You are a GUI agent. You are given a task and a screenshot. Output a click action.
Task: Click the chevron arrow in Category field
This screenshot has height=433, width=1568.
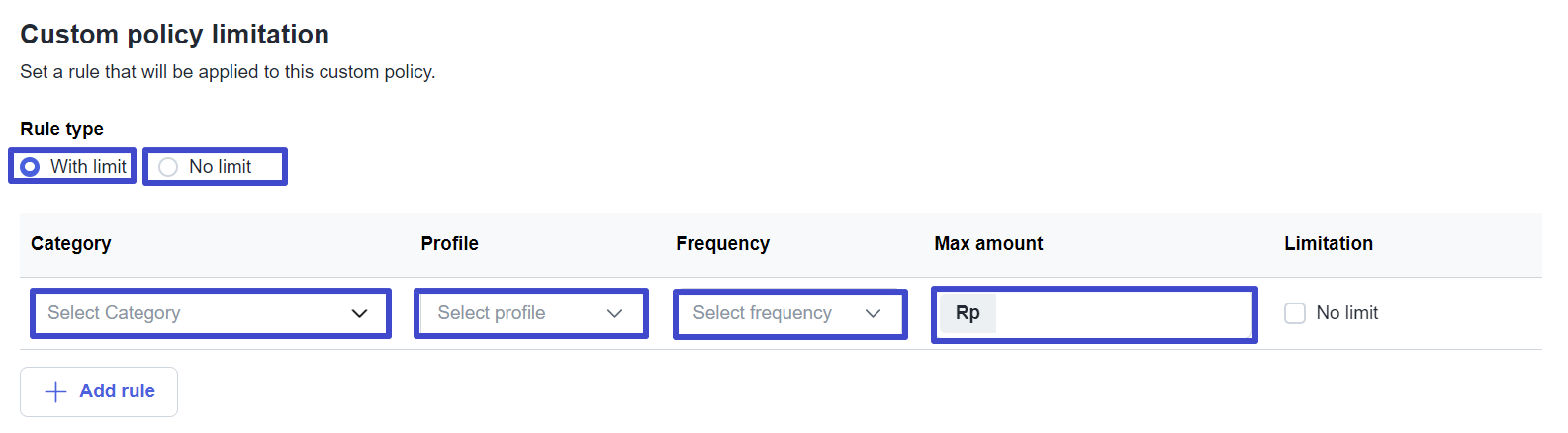click(x=359, y=313)
